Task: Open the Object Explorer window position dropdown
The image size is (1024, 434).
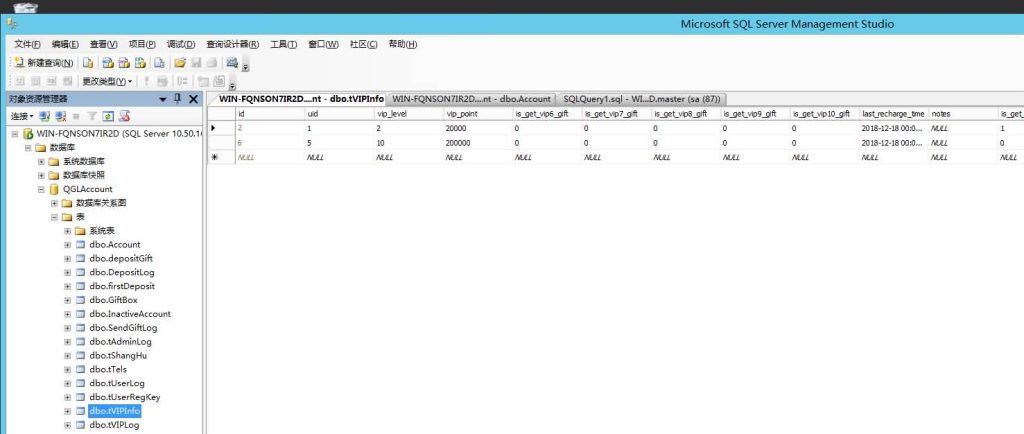Action: (163, 99)
